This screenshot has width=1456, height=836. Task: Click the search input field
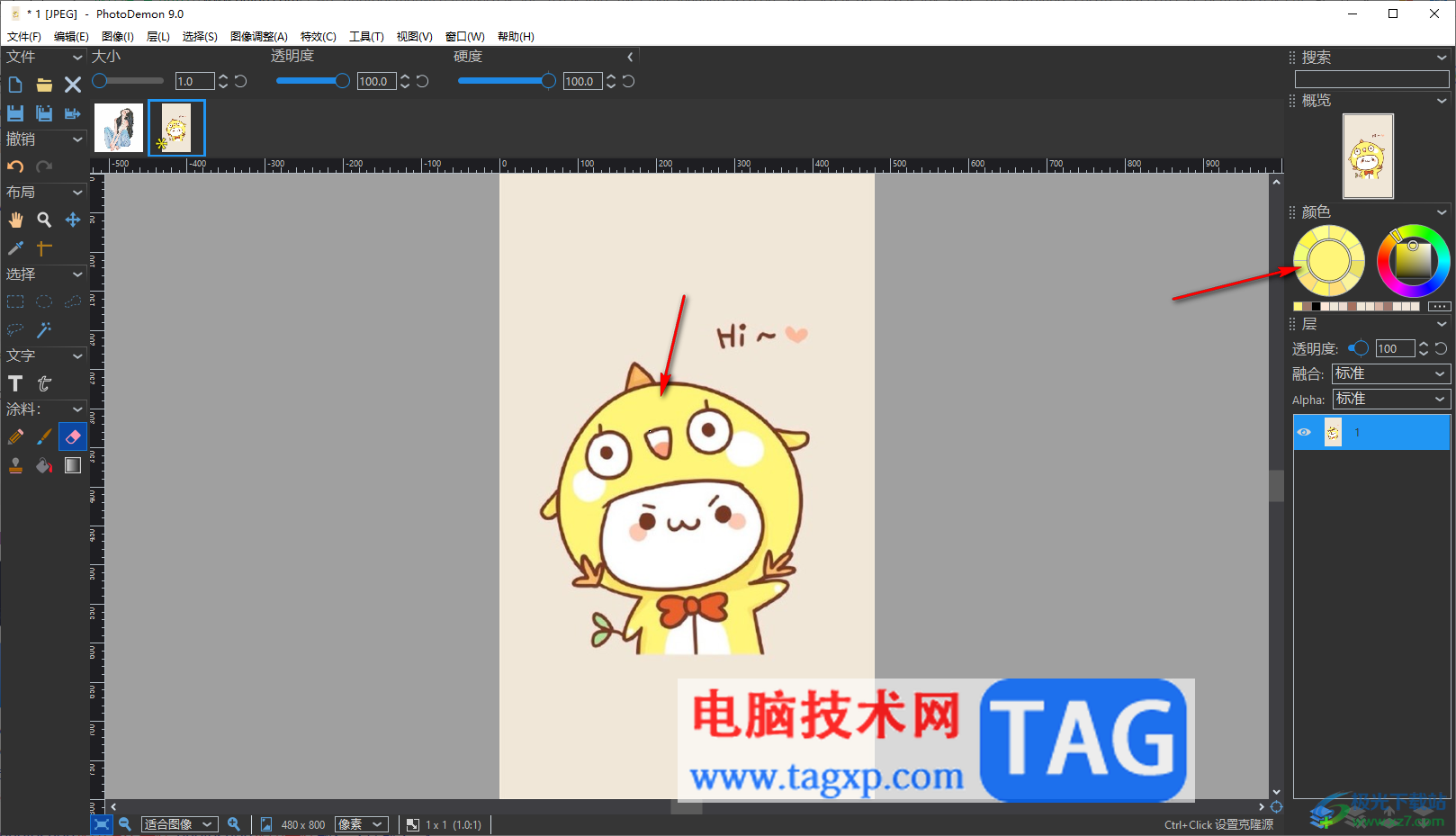1372,79
